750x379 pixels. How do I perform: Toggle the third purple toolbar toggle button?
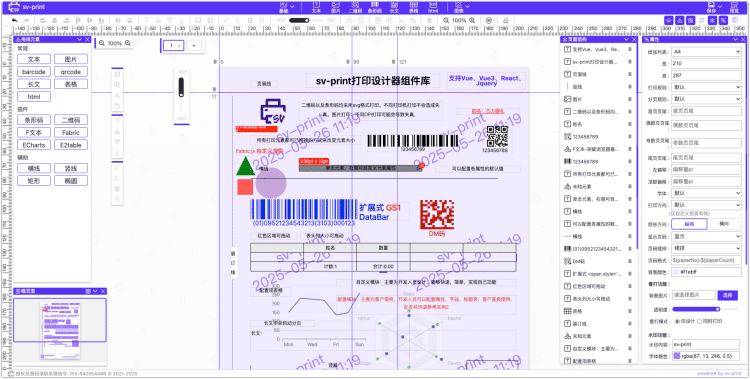(691, 21)
